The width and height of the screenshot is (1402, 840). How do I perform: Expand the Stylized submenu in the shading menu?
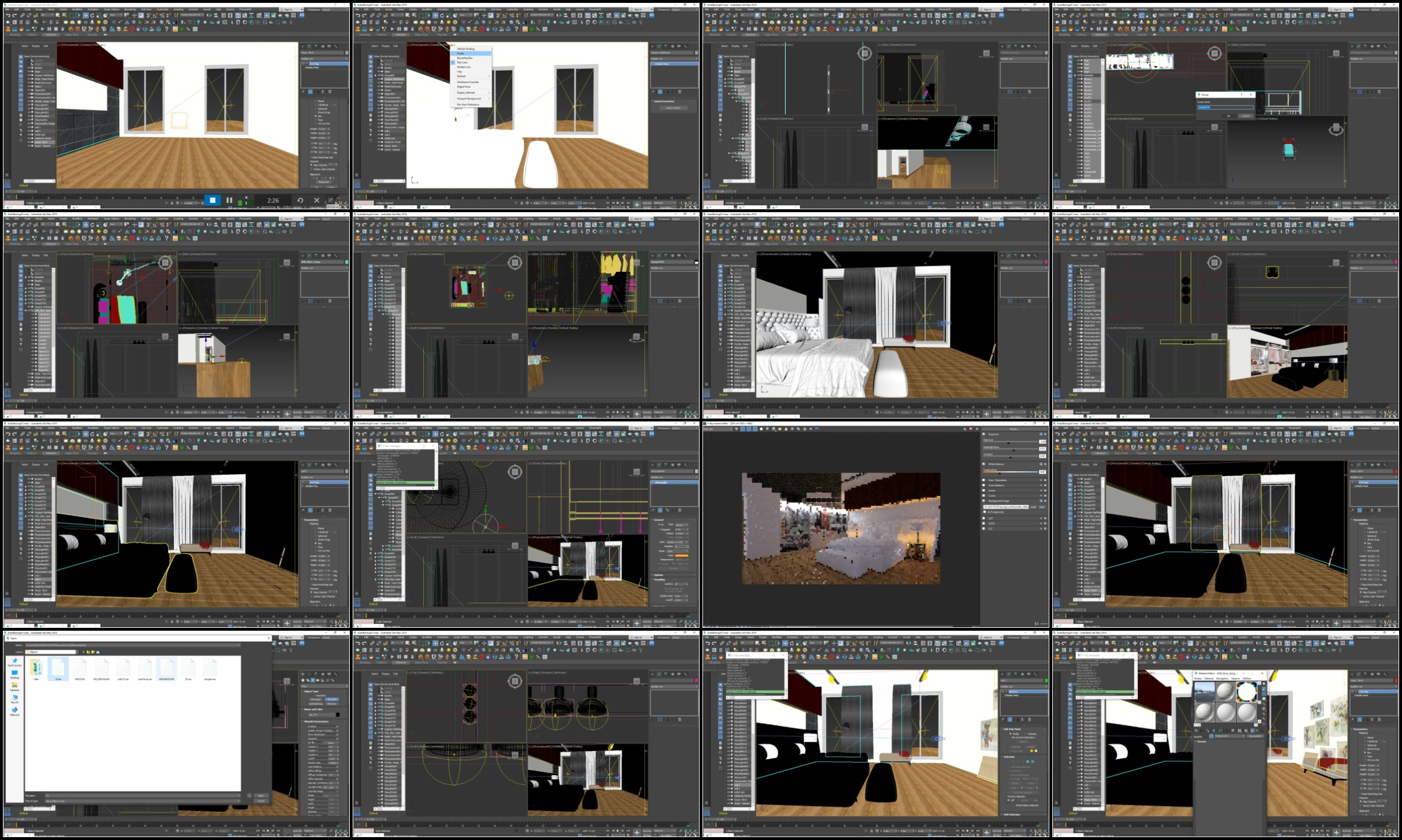470,76
